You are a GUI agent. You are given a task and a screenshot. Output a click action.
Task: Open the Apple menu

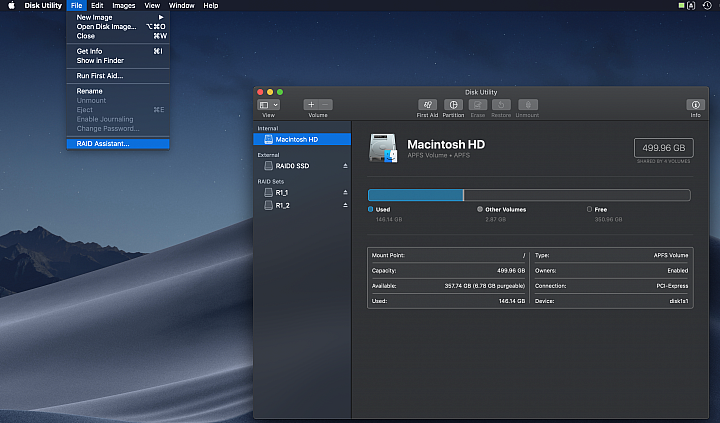point(11,6)
